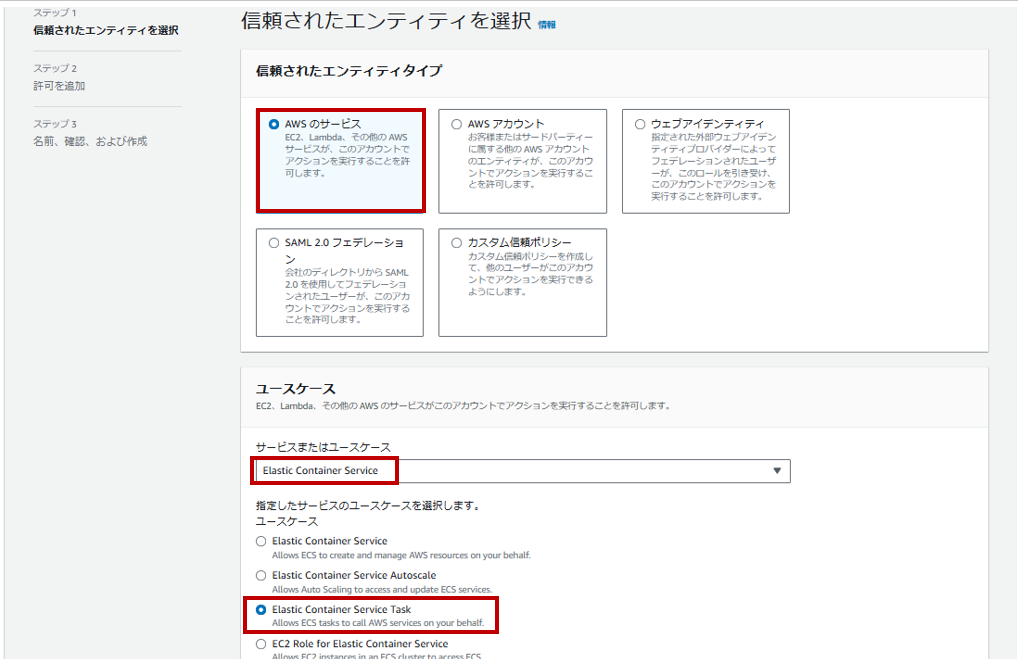Viewport: 1018px width, 659px height.
Task: Click the 指定したサービスのユースケースを選択します text
Action: click(x=368, y=505)
